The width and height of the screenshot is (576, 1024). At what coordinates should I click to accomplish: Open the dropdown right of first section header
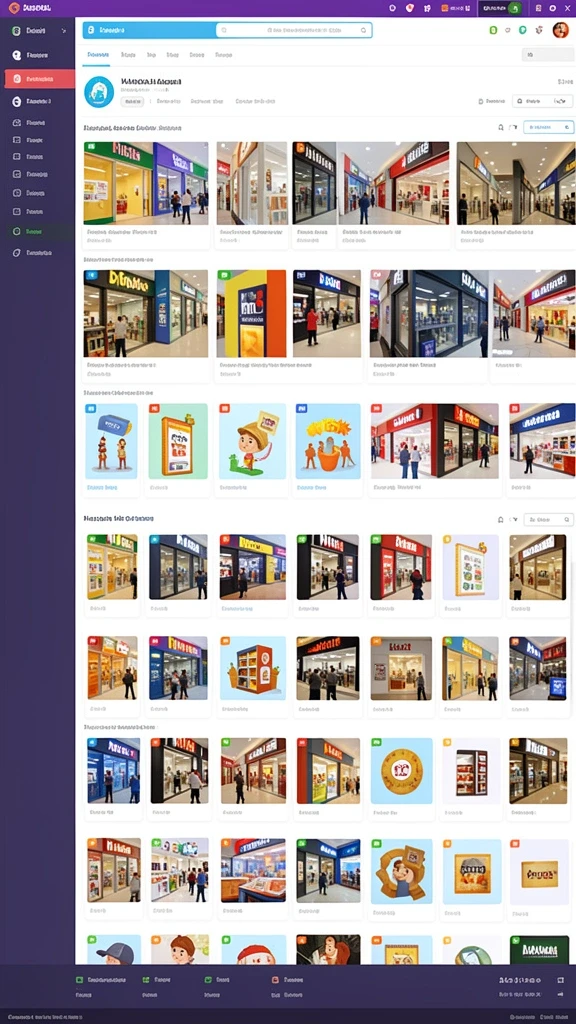click(549, 127)
